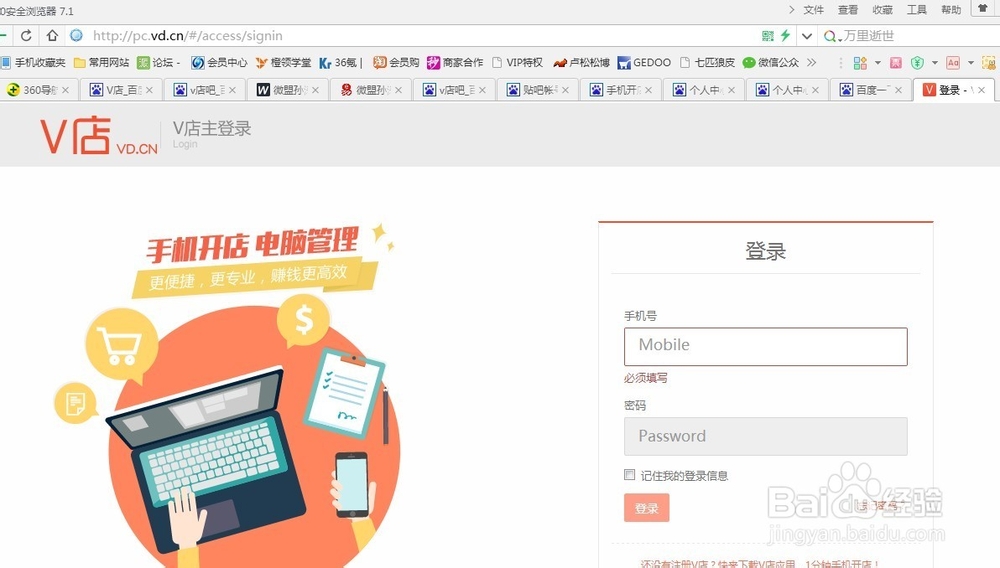The height and width of the screenshot is (568, 1000).
Task: Click the pink extension icon
Action: [896, 62]
